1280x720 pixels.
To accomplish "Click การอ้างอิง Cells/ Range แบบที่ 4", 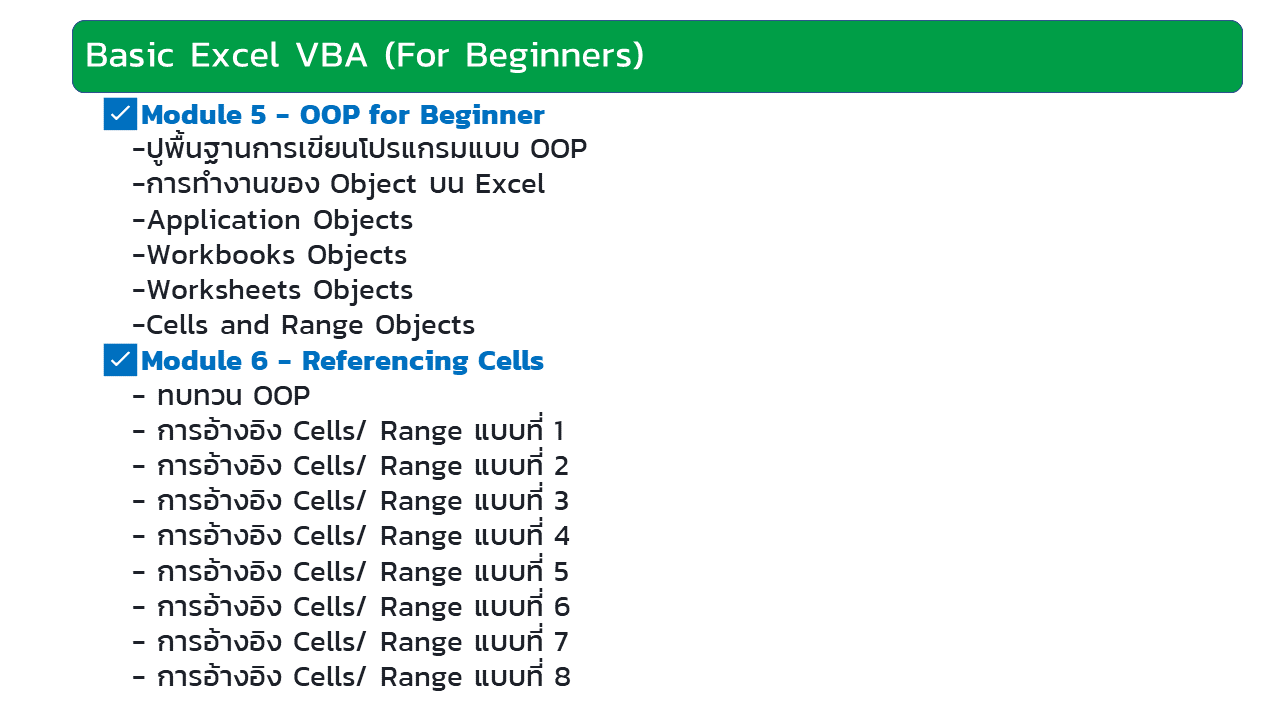I will (351, 536).
